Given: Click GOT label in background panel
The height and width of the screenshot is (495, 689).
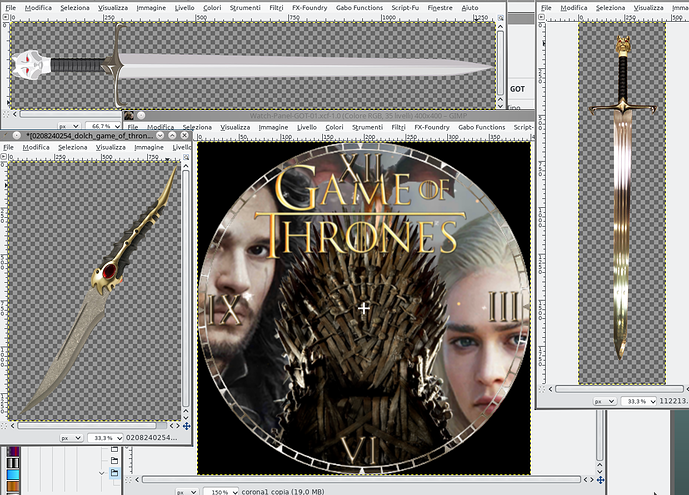Looking at the screenshot, I should [x=517, y=89].
